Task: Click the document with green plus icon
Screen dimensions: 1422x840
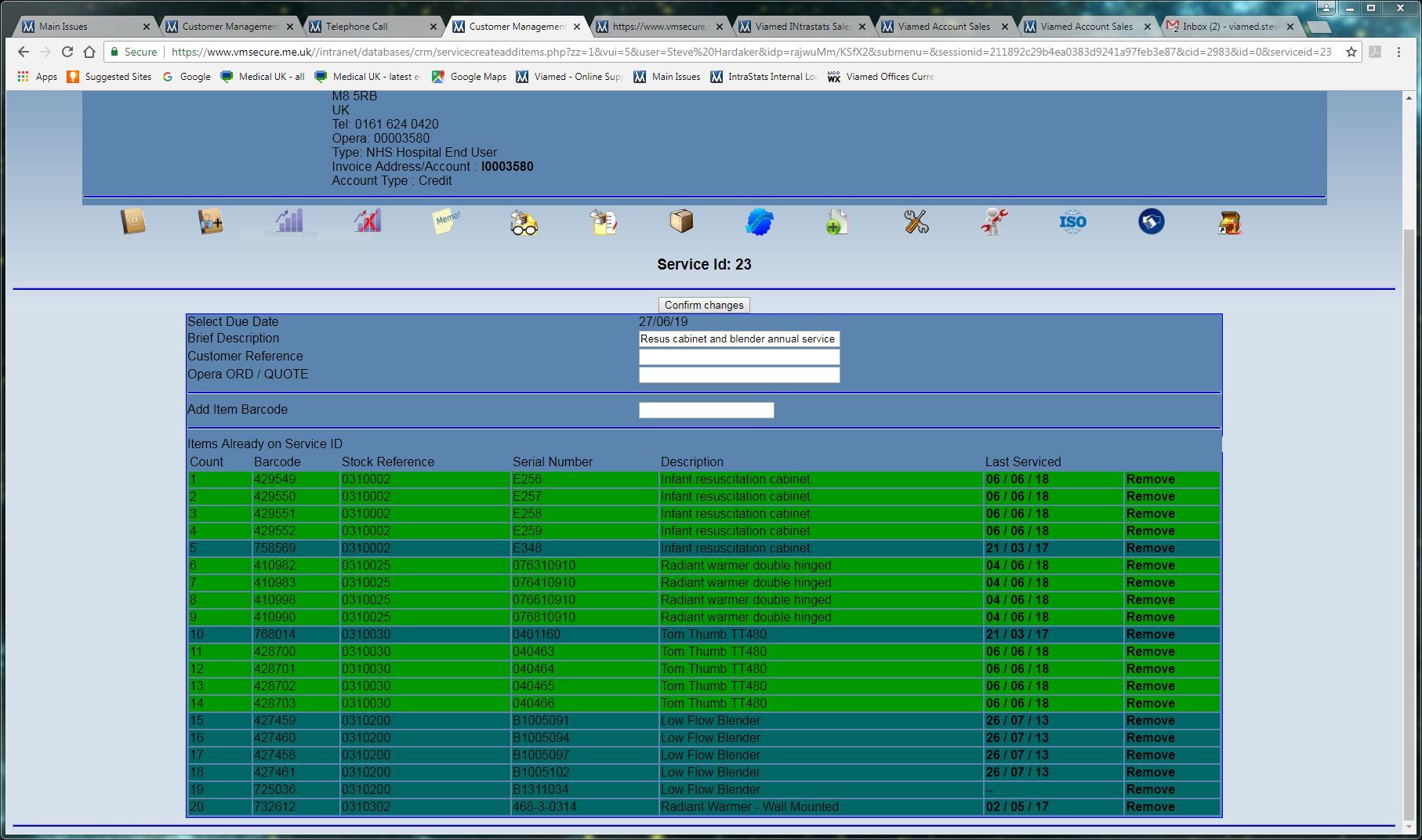Action: tap(836, 222)
